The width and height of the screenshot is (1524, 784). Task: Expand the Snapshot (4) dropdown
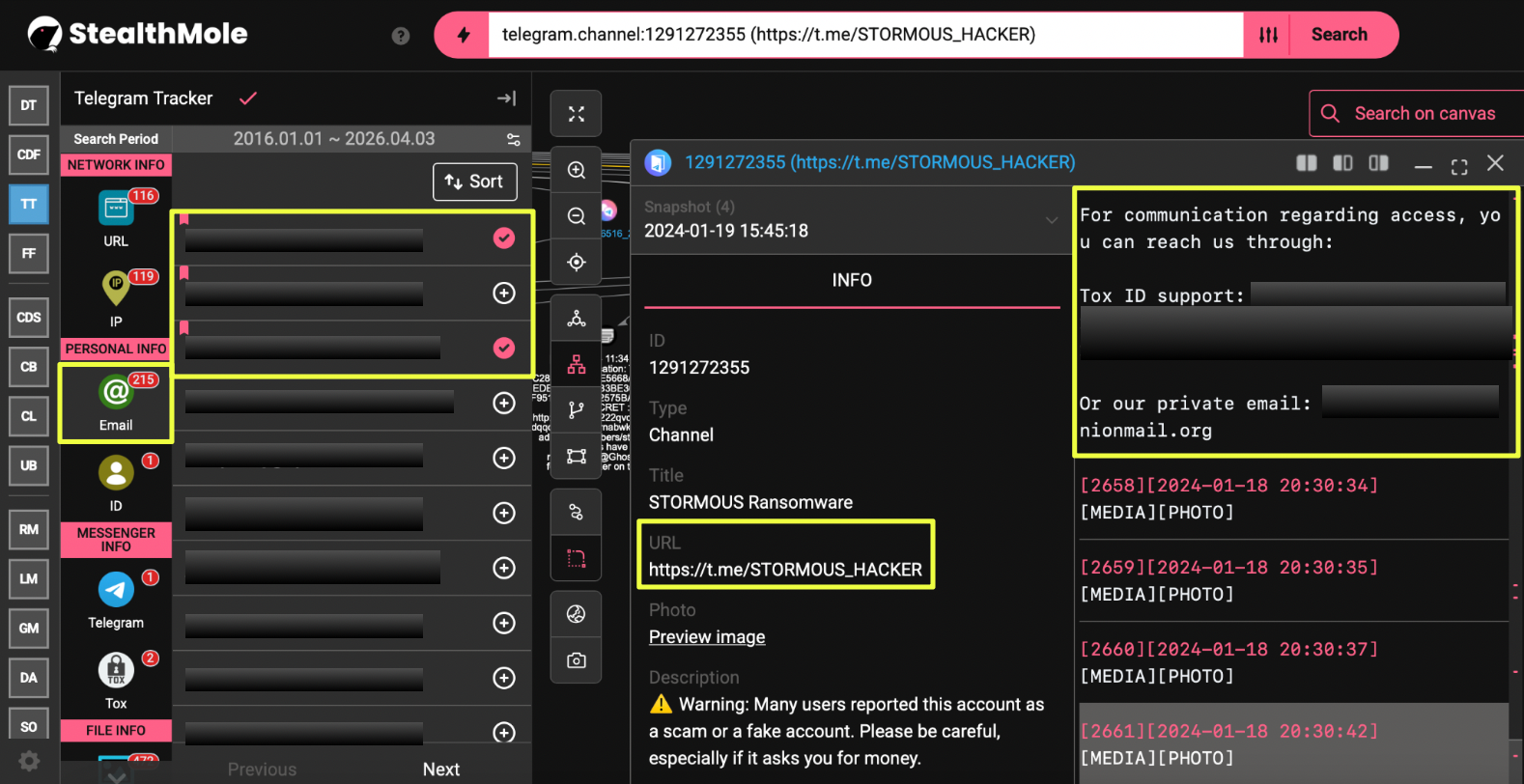[1051, 220]
